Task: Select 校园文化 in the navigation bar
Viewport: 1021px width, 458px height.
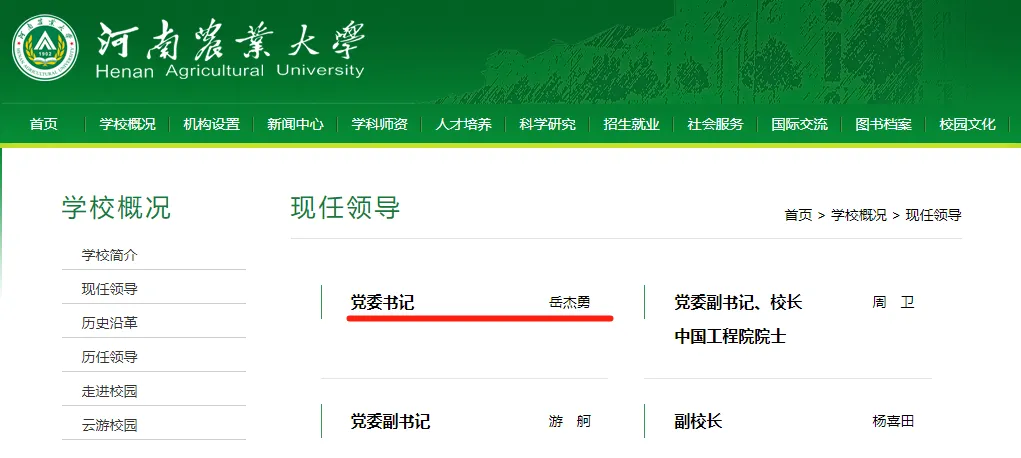Action: click(x=967, y=125)
